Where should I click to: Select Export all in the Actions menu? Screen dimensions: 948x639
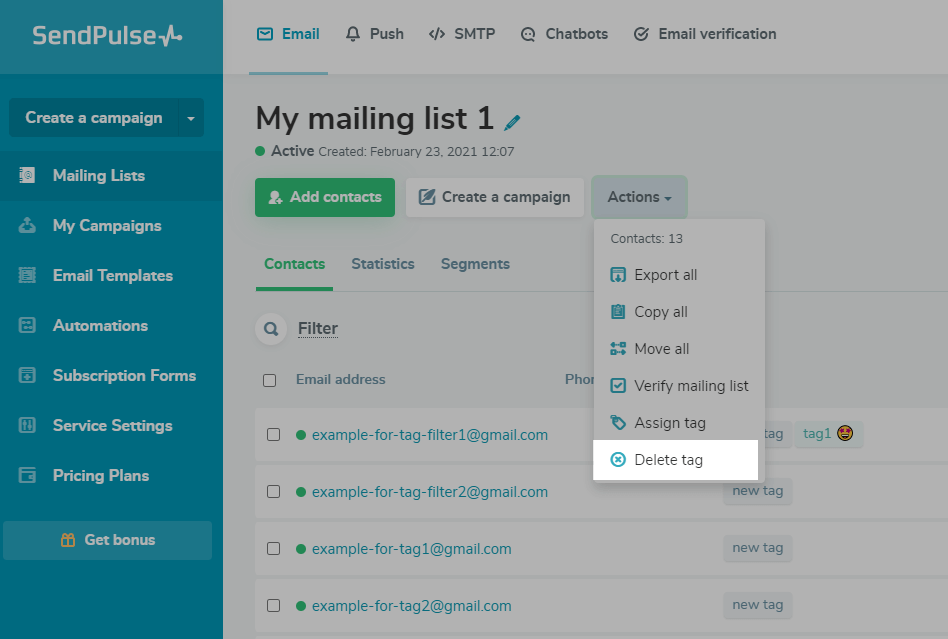click(x=665, y=275)
